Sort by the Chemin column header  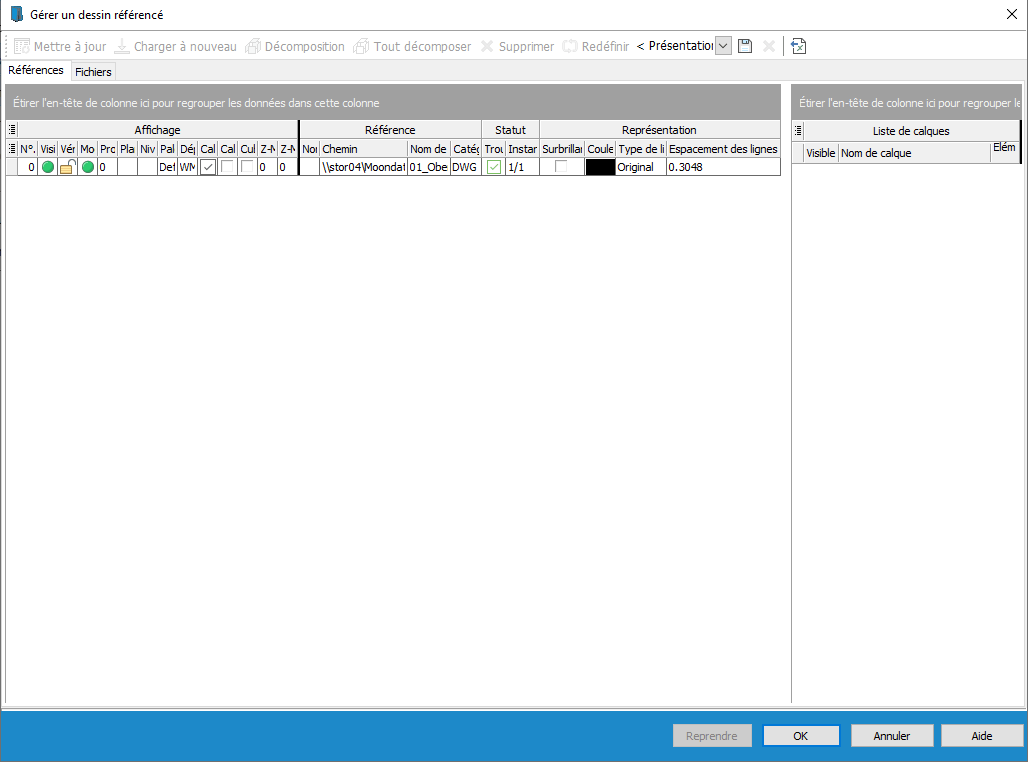coord(363,149)
